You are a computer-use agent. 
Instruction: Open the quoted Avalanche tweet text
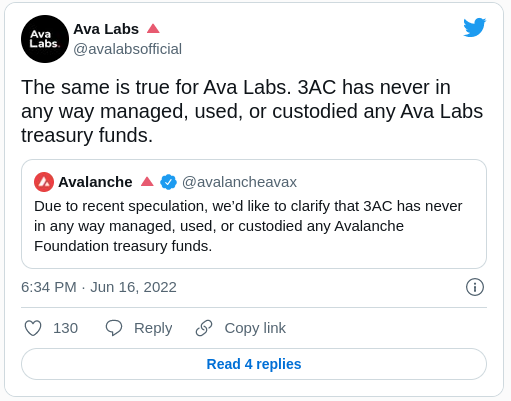pyautogui.click(x=248, y=226)
